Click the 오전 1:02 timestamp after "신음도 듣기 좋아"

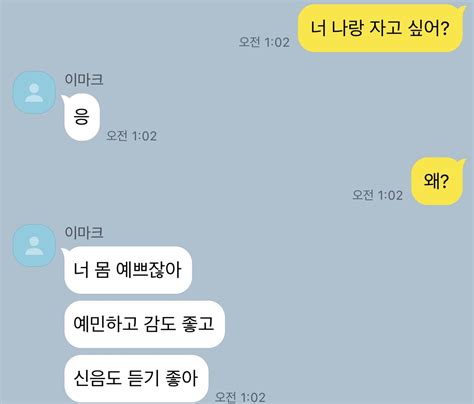(240, 397)
